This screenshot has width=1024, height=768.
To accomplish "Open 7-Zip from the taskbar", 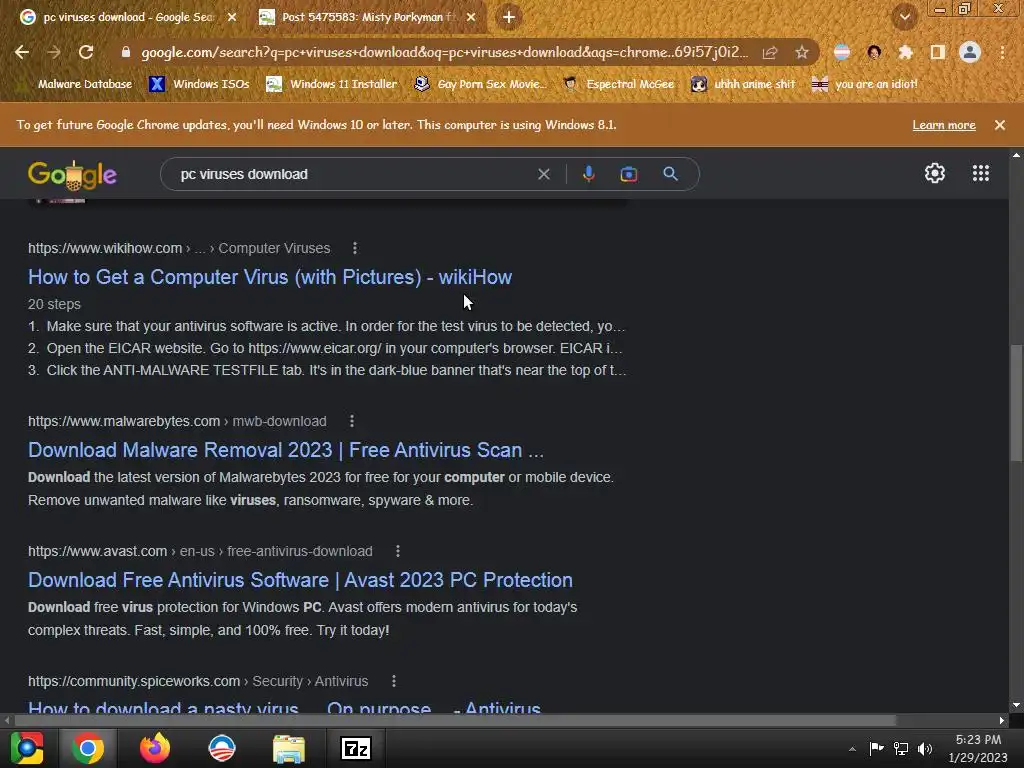I will click(356, 748).
